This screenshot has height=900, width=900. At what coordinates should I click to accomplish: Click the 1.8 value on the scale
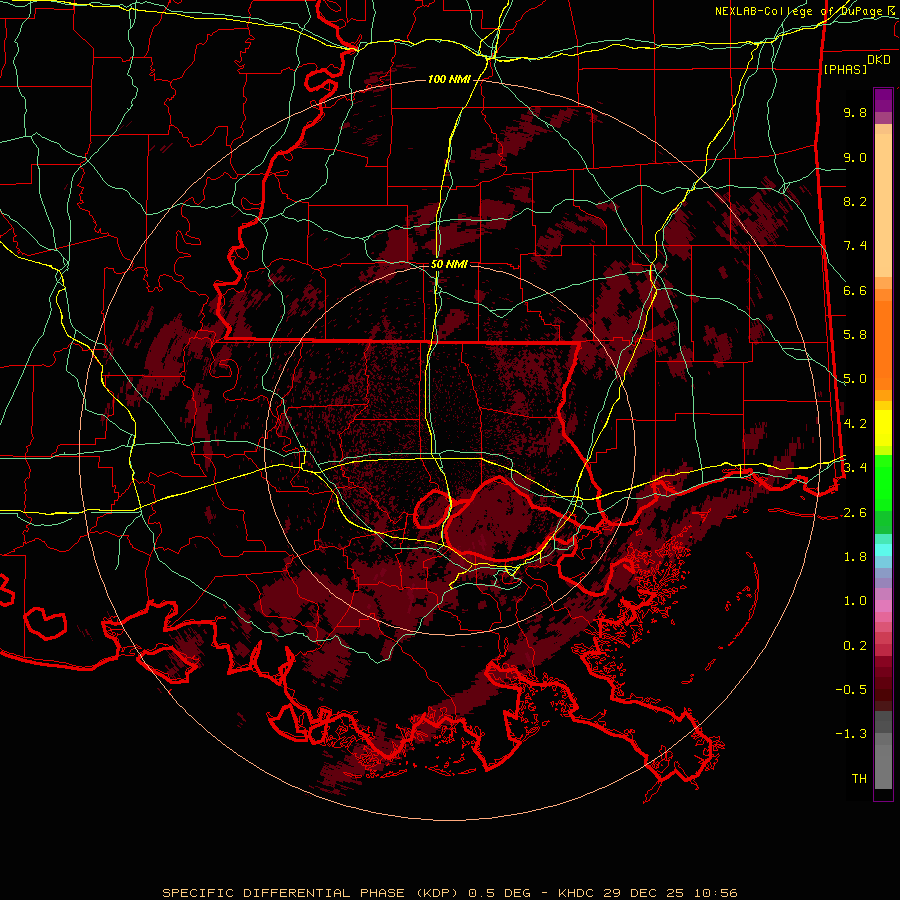[855, 557]
